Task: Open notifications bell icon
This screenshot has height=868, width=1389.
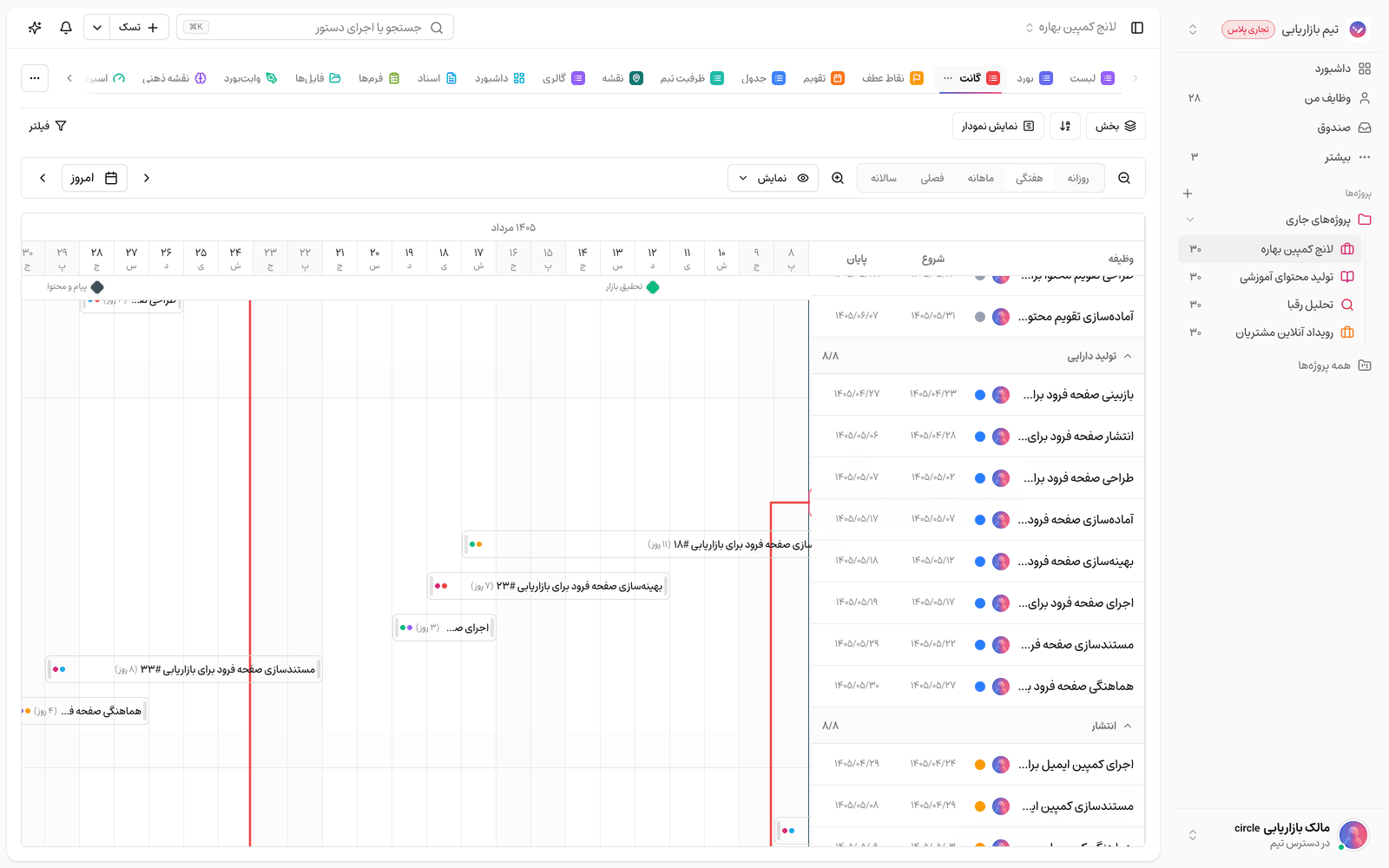Action: click(x=66, y=28)
